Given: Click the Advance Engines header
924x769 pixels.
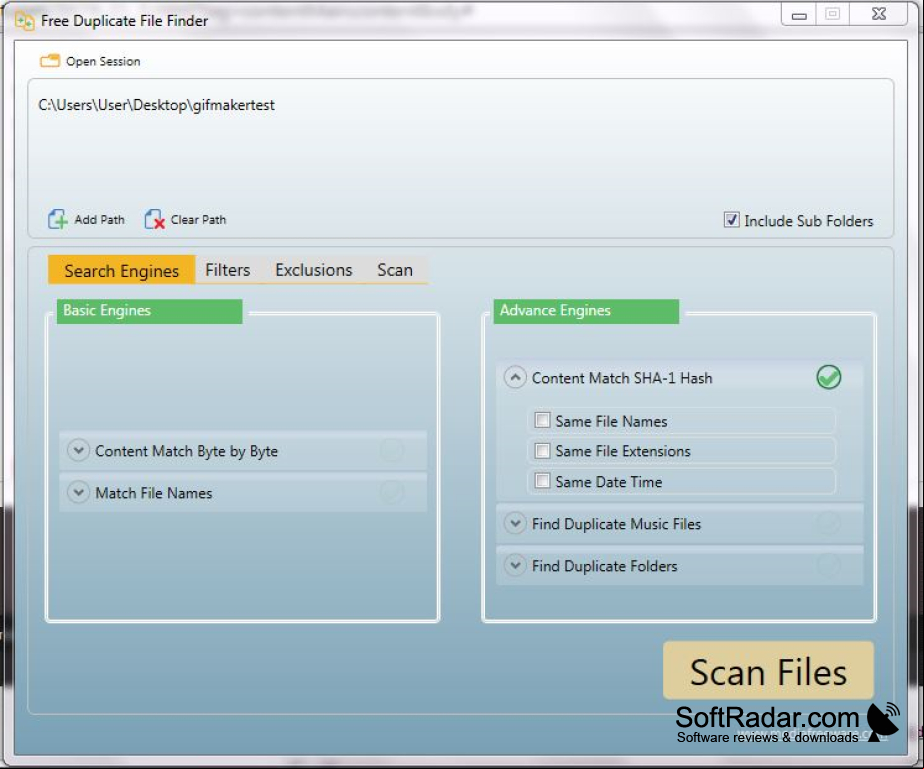Looking at the screenshot, I should 586,311.
